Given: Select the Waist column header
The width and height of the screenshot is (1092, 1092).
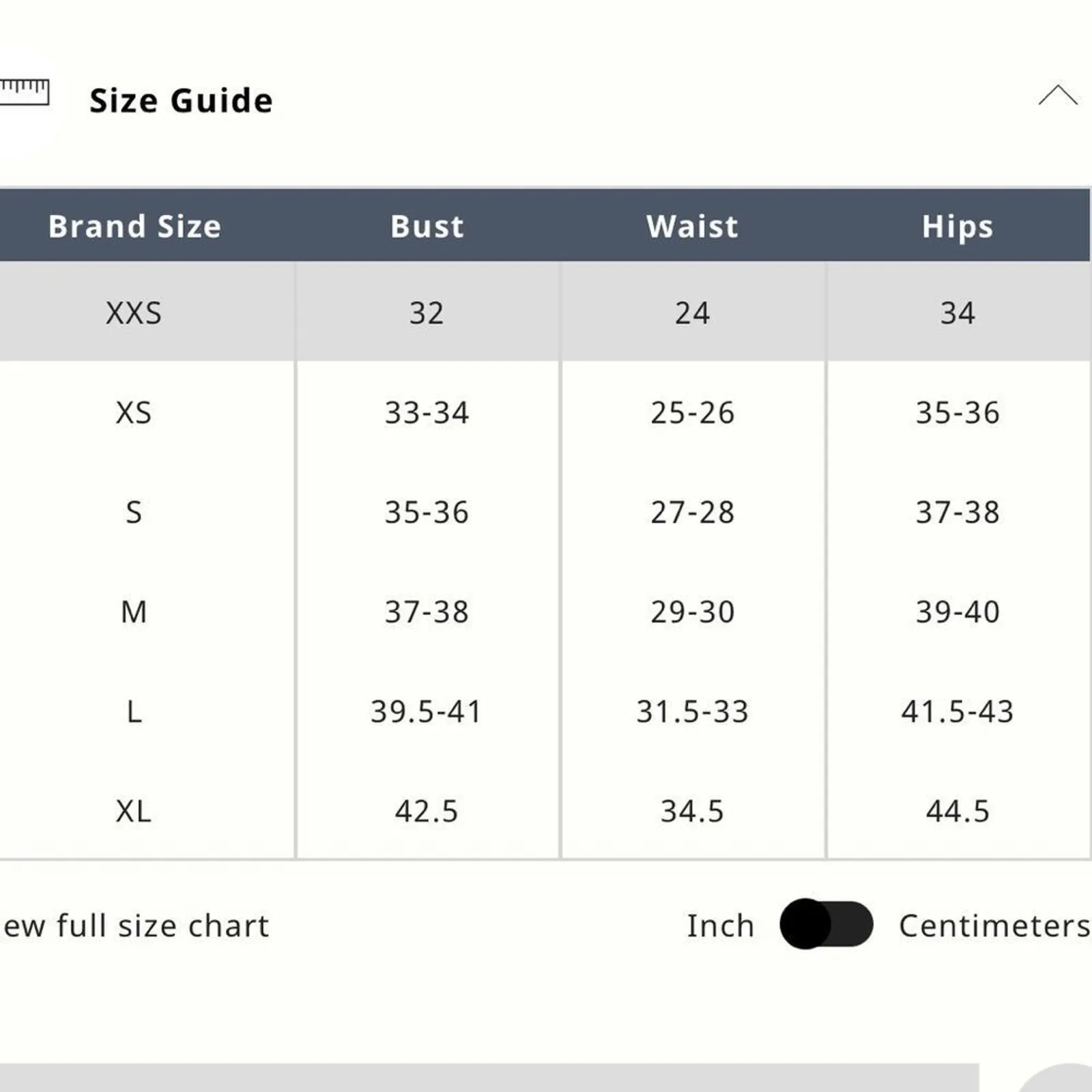Looking at the screenshot, I should (x=692, y=226).
